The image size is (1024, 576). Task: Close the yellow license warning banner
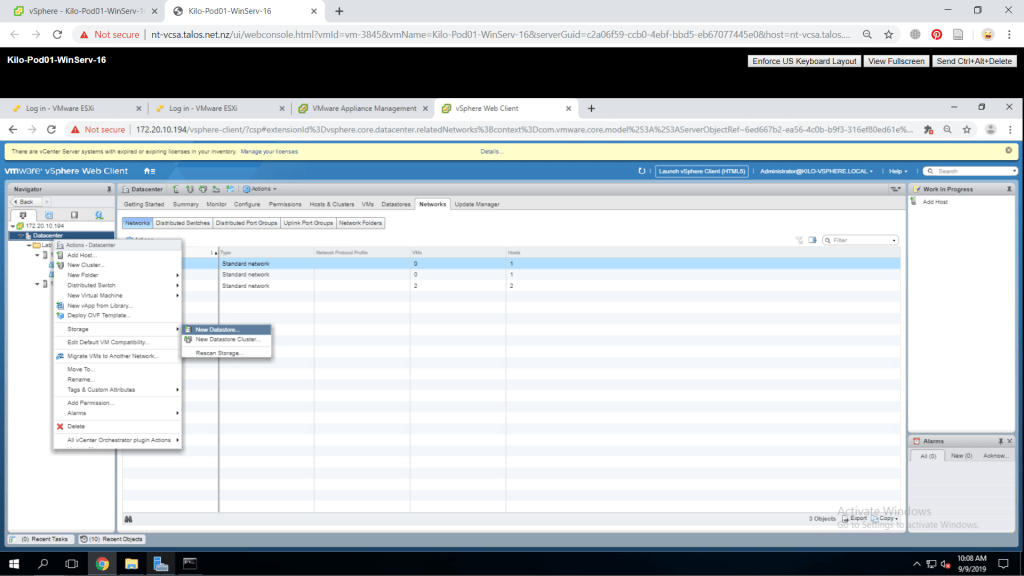pos(1008,151)
